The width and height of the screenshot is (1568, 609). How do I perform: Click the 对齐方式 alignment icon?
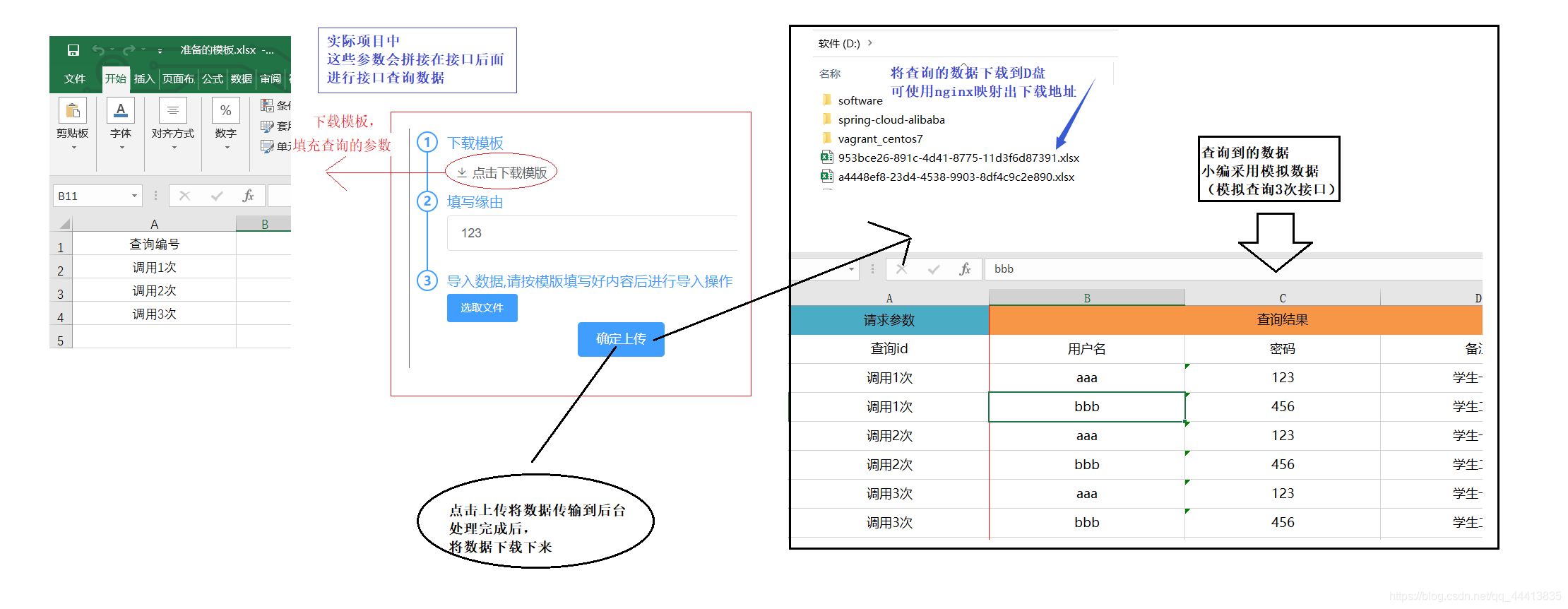pos(173,111)
